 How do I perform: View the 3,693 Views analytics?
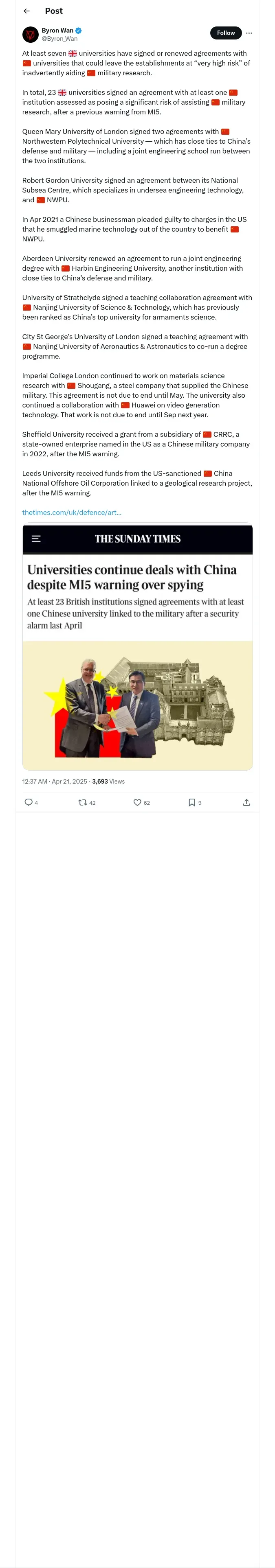(x=108, y=782)
